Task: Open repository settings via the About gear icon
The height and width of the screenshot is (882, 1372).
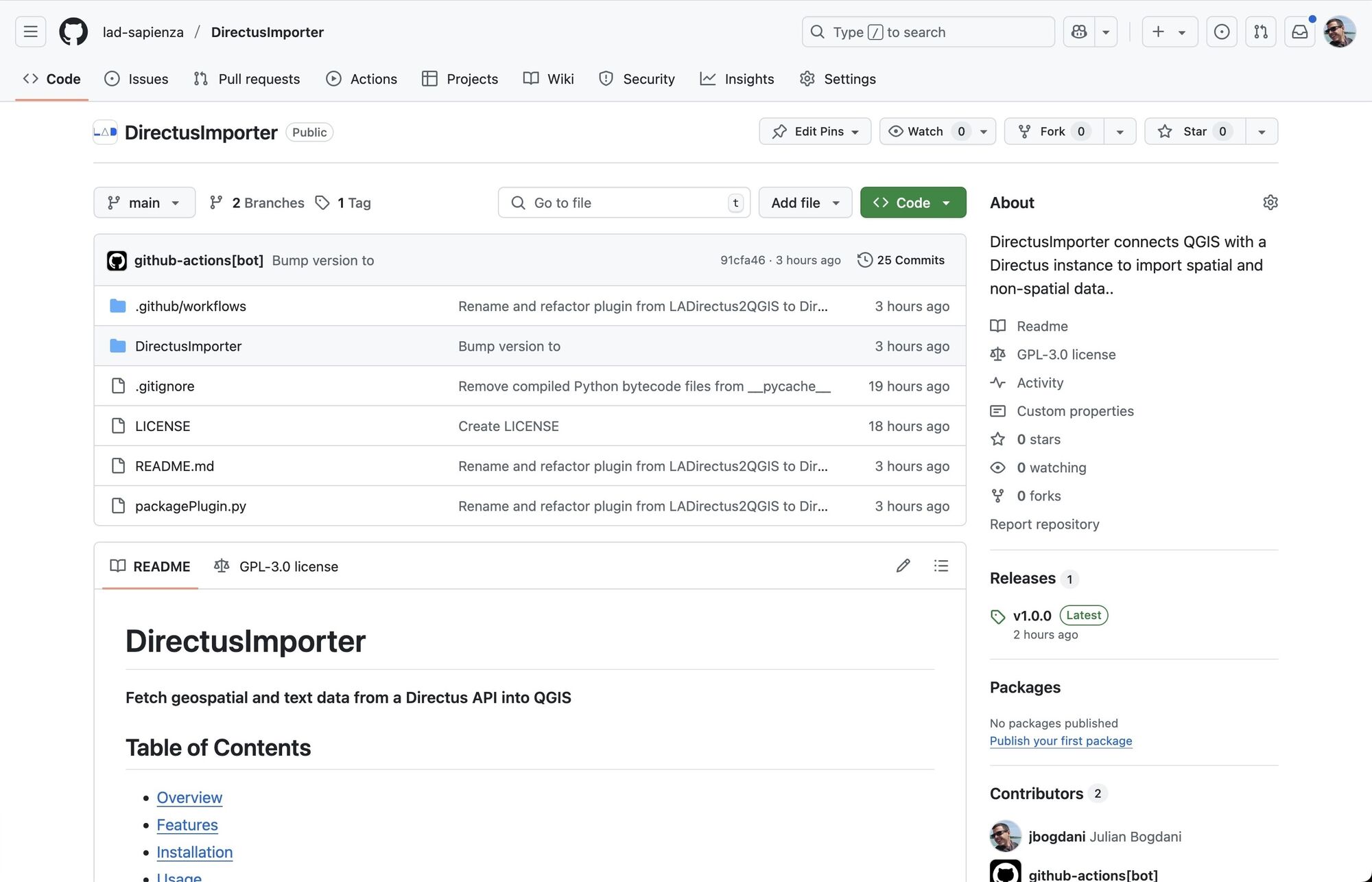Action: pyautogui.click(x=1270, y=202)
